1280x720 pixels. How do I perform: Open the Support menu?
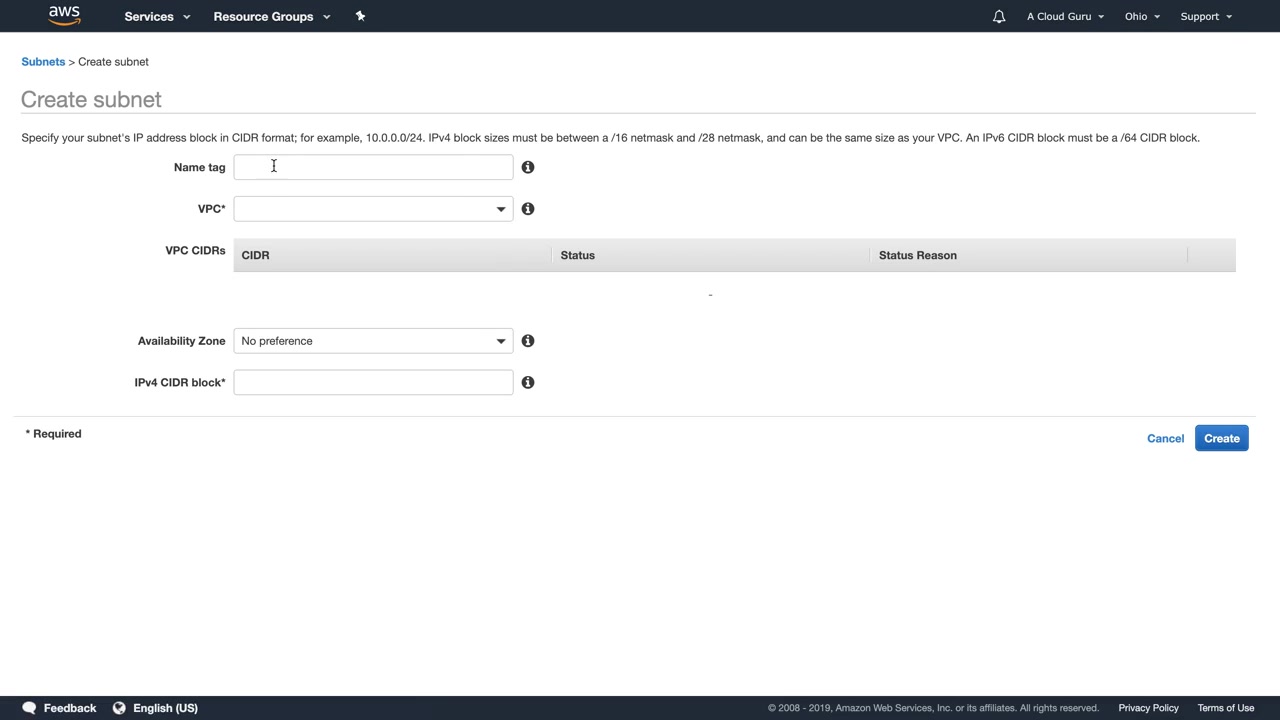click(1206, 17)
